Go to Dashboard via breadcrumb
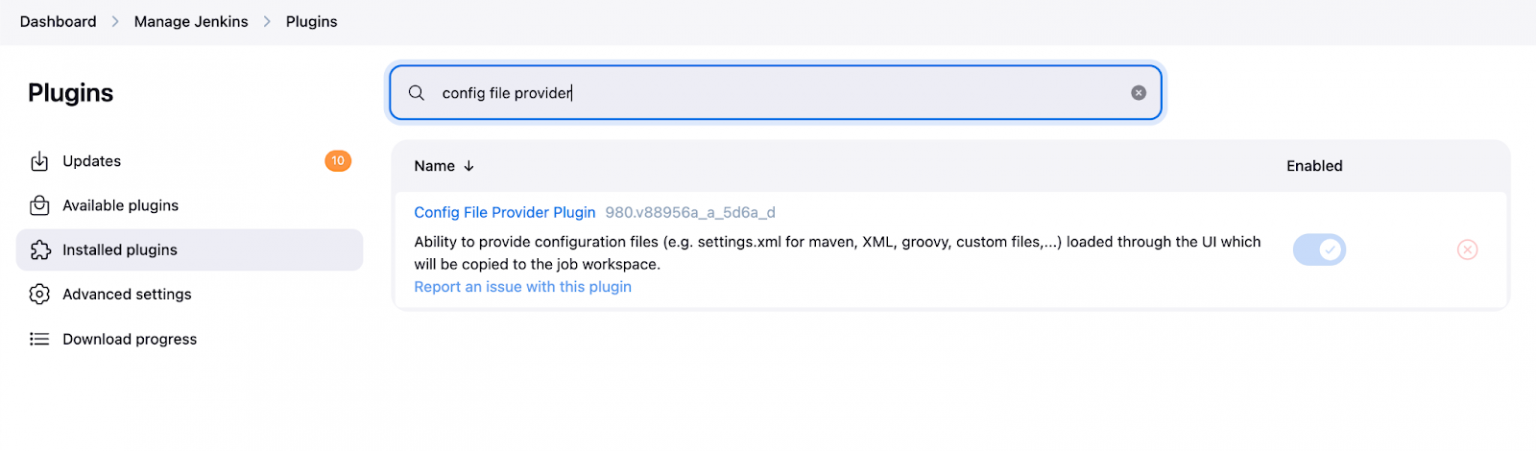This screenshot has width=1536, height=451. tap(58, 21)
